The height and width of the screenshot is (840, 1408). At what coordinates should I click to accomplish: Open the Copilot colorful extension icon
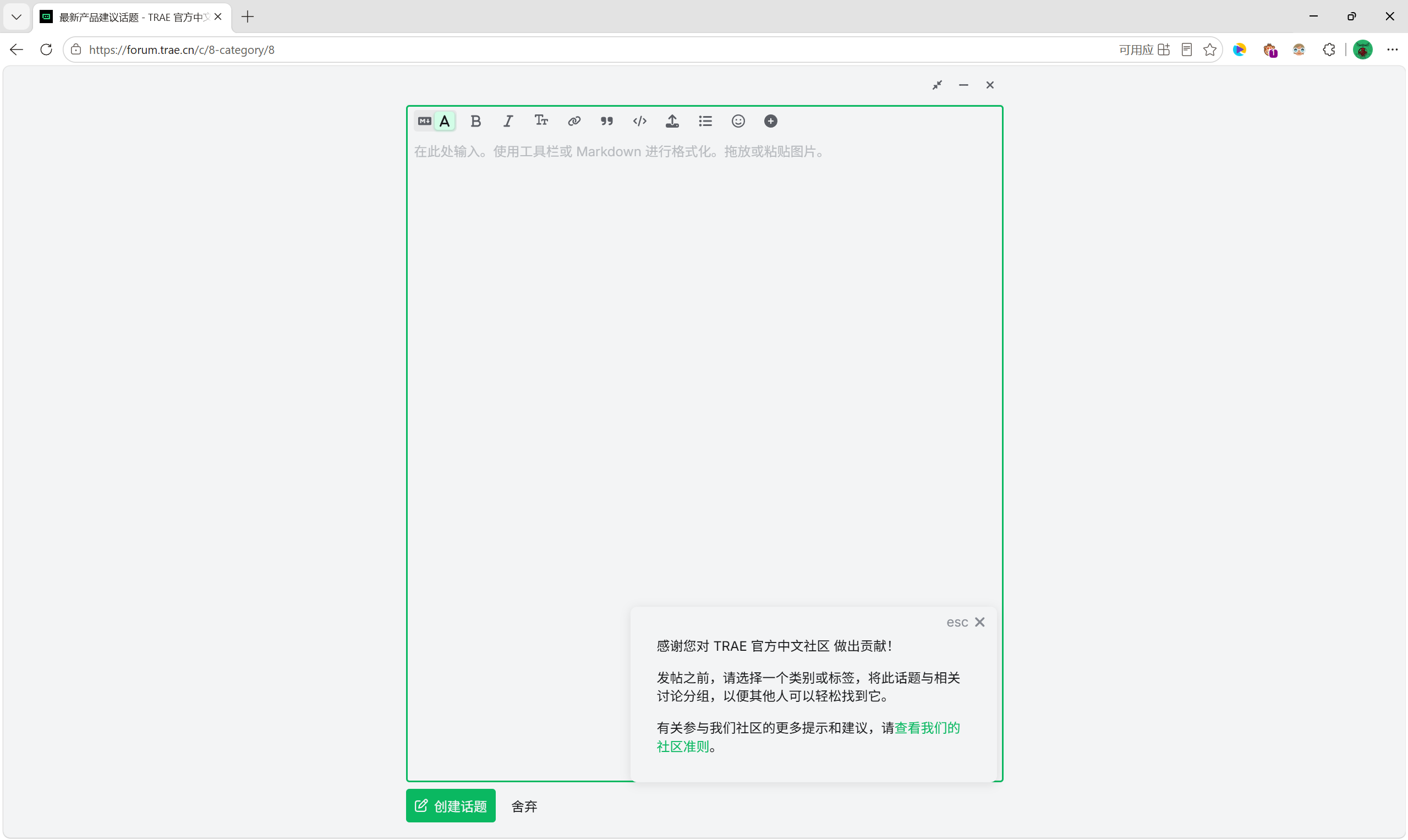(1240, 50)
